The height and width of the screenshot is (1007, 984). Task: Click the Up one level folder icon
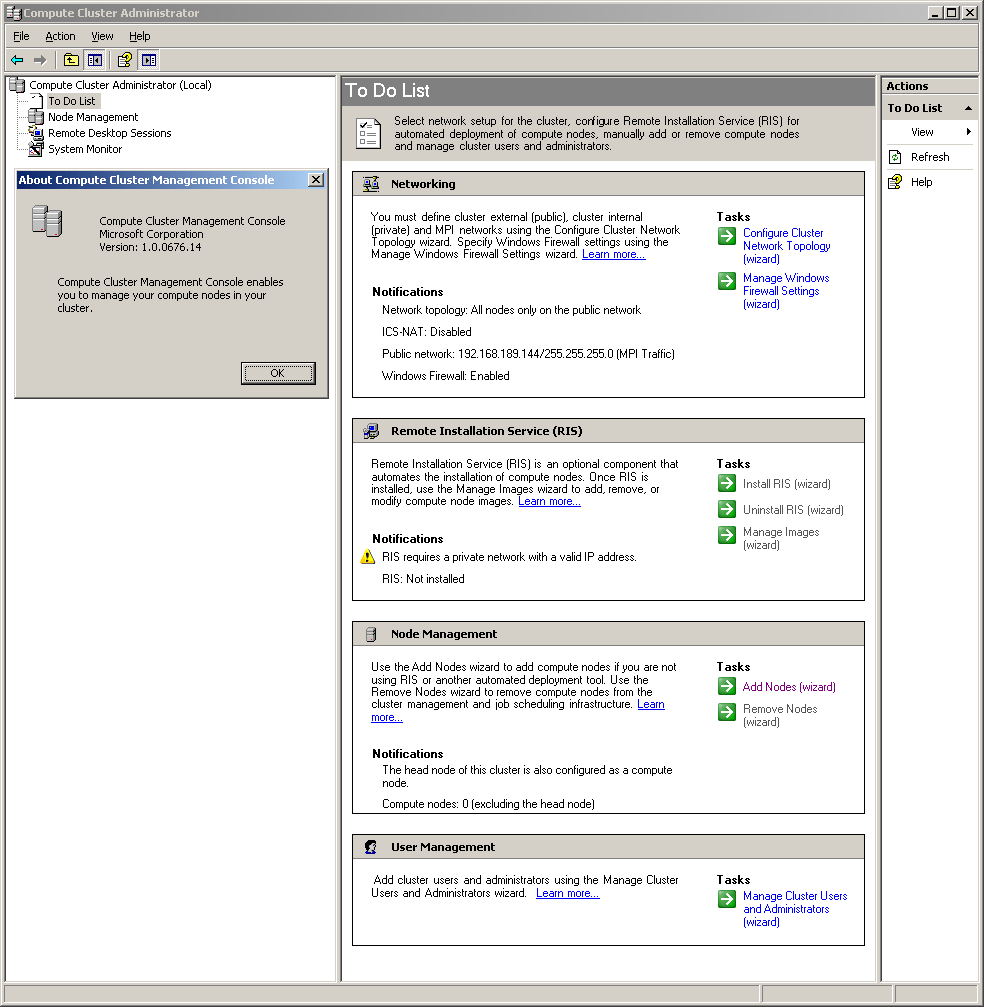[71, 60]
